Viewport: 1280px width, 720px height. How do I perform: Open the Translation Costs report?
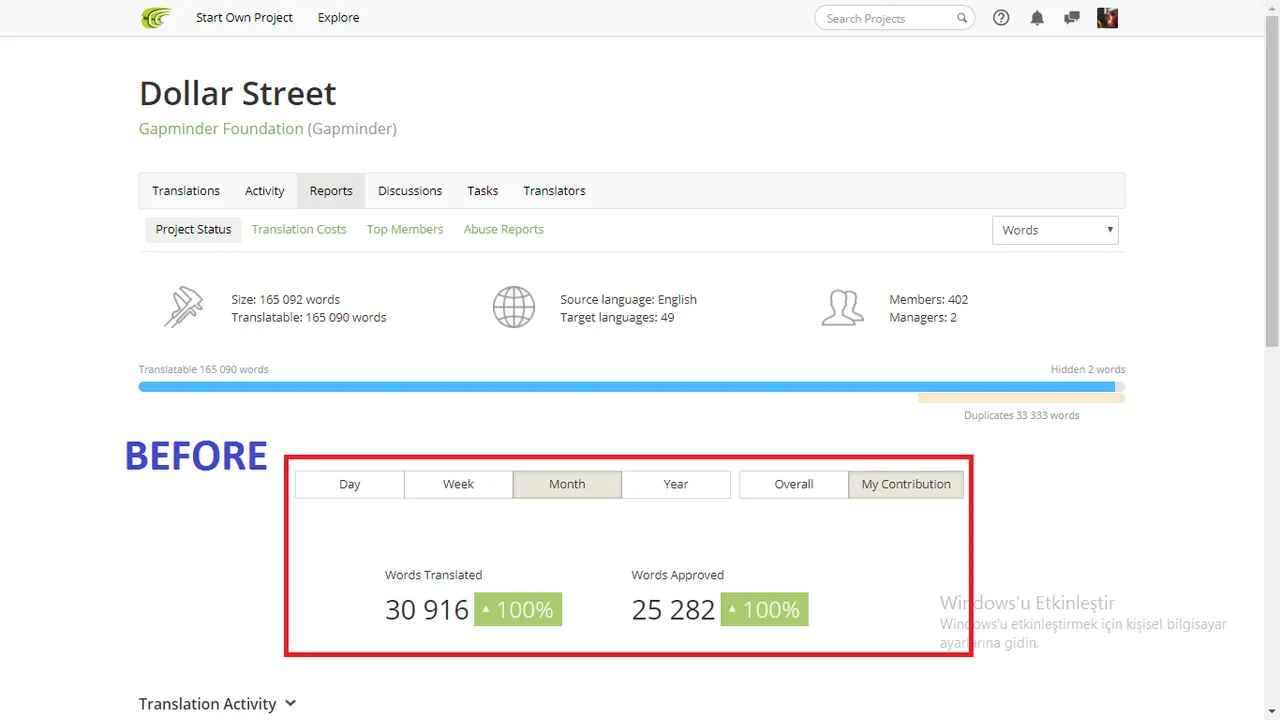[299, 229]
